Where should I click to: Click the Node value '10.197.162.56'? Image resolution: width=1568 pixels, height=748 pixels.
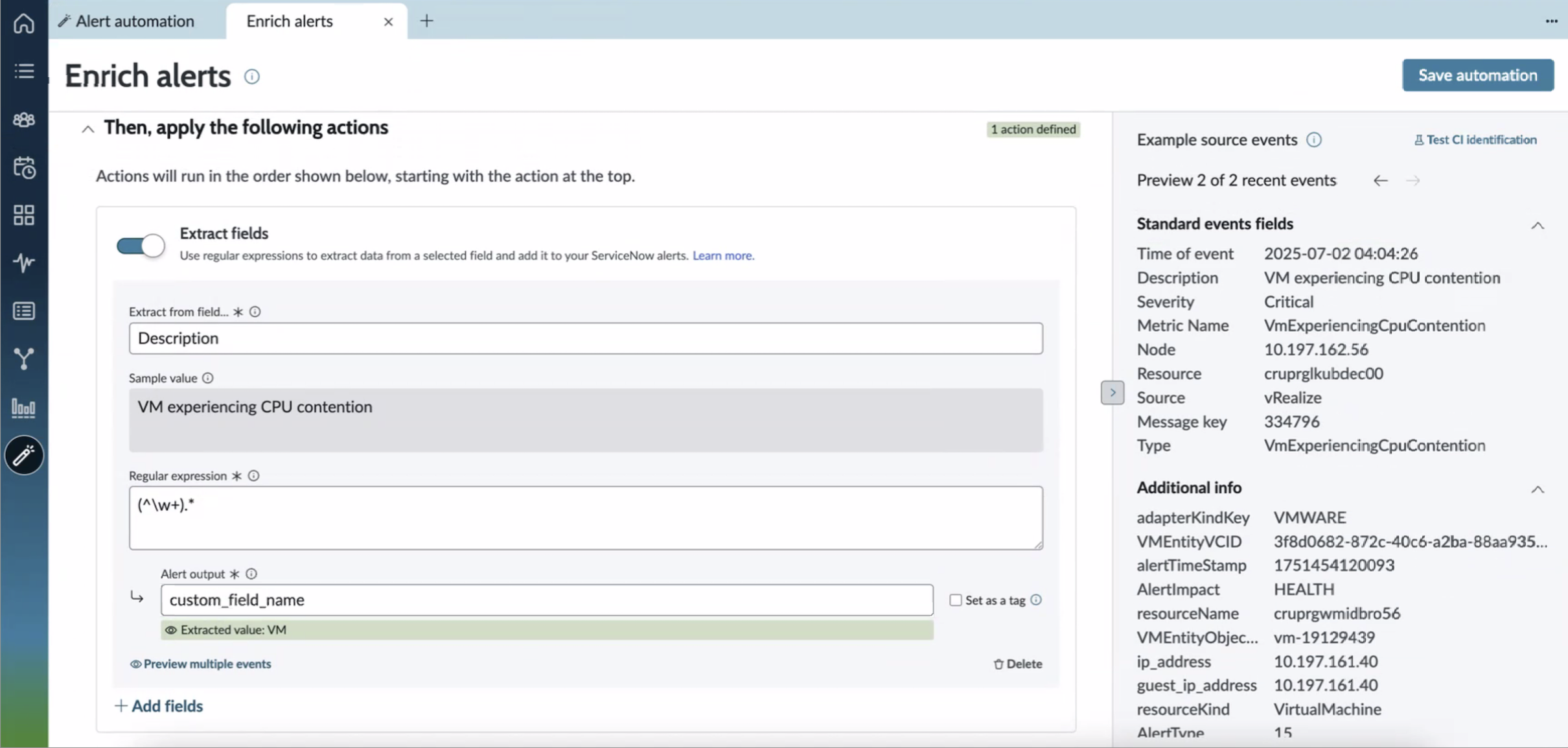(1316, 350)
